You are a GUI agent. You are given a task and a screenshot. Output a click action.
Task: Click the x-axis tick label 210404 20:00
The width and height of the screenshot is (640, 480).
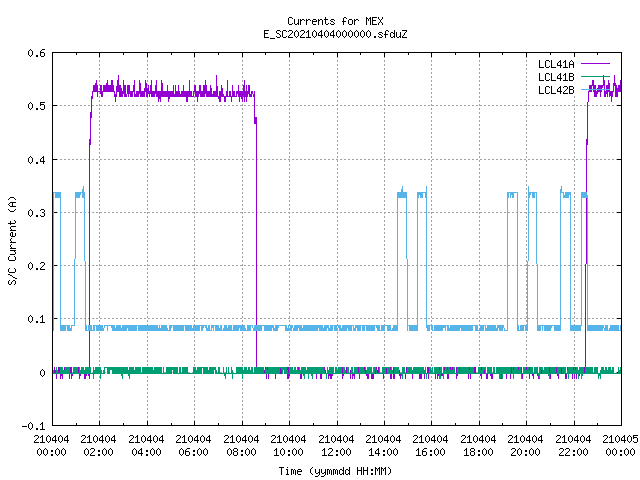[525, 445]
